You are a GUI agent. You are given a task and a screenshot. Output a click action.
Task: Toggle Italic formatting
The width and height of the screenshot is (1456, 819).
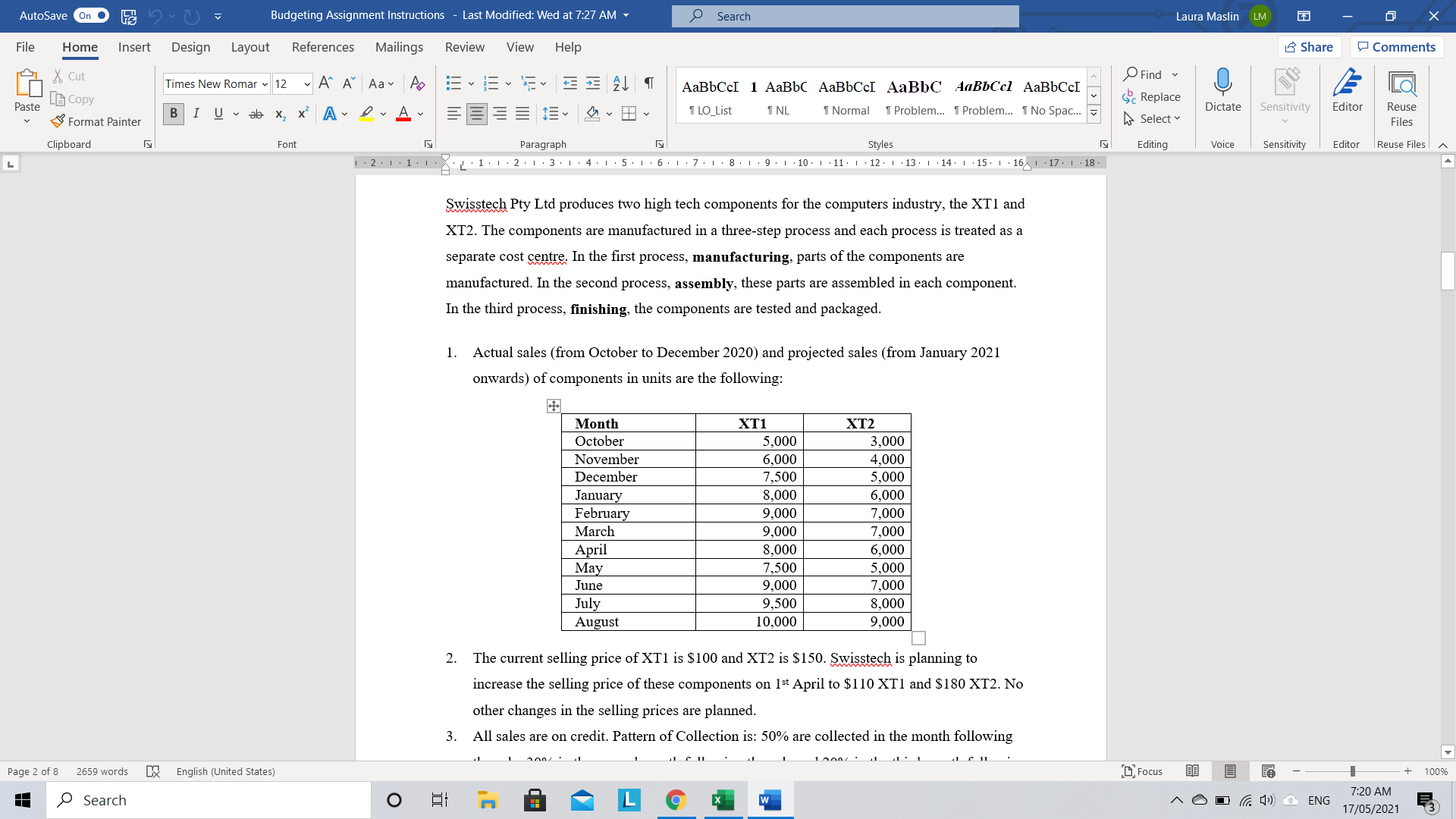196,114
